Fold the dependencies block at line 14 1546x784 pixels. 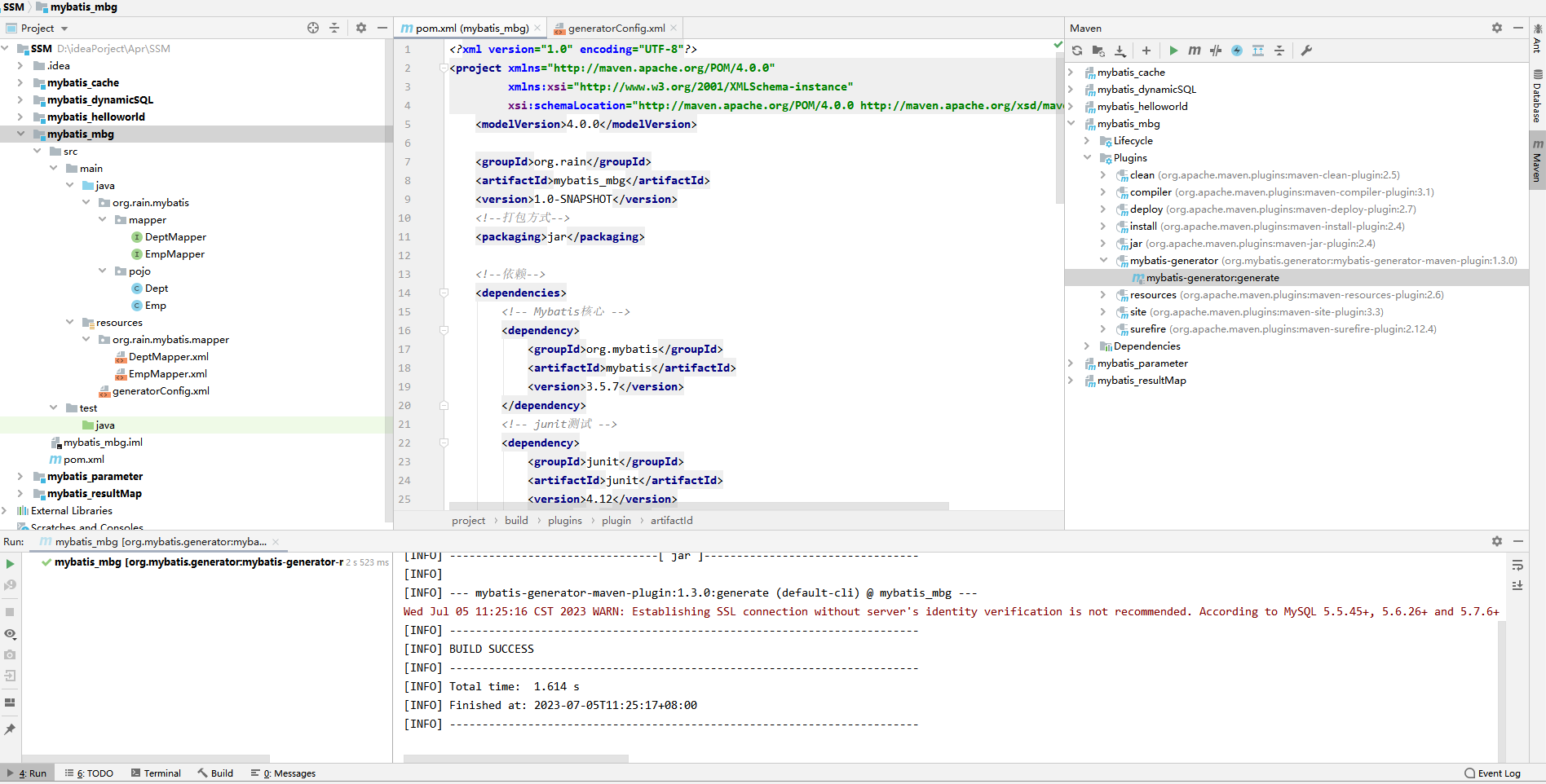pos(444,293)
